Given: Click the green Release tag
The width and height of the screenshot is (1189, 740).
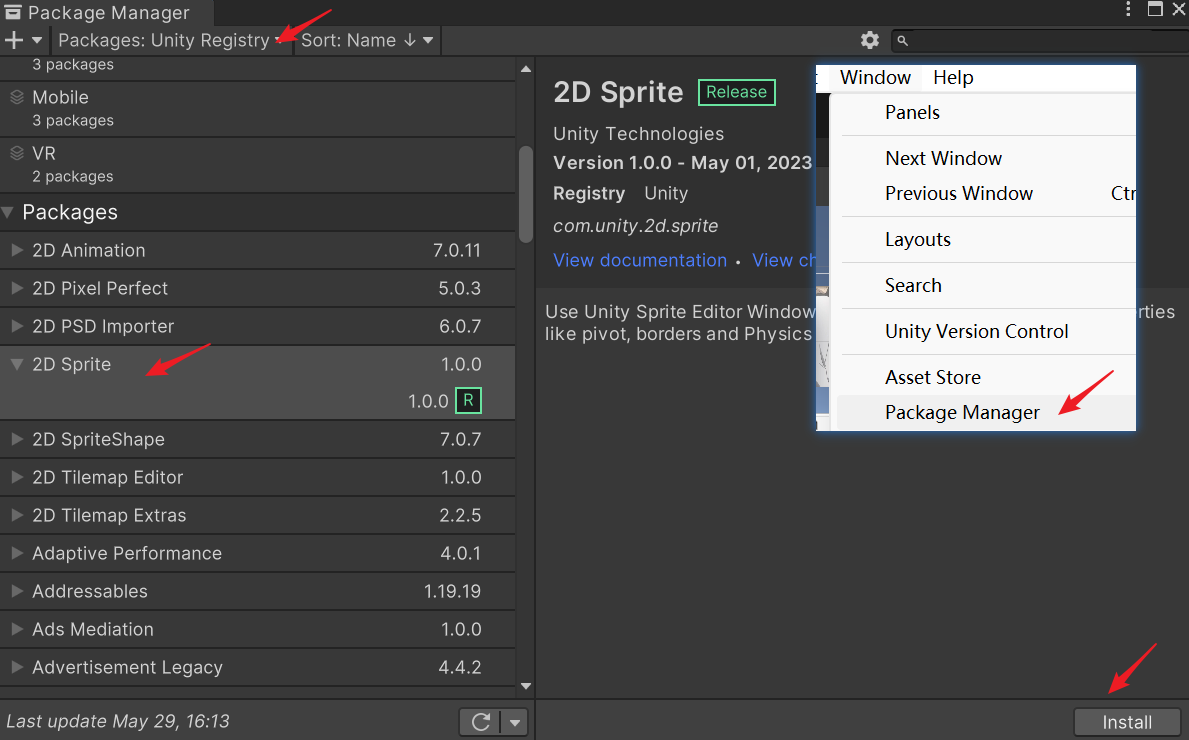Looking at the screenshot, I should pos(736,92).
